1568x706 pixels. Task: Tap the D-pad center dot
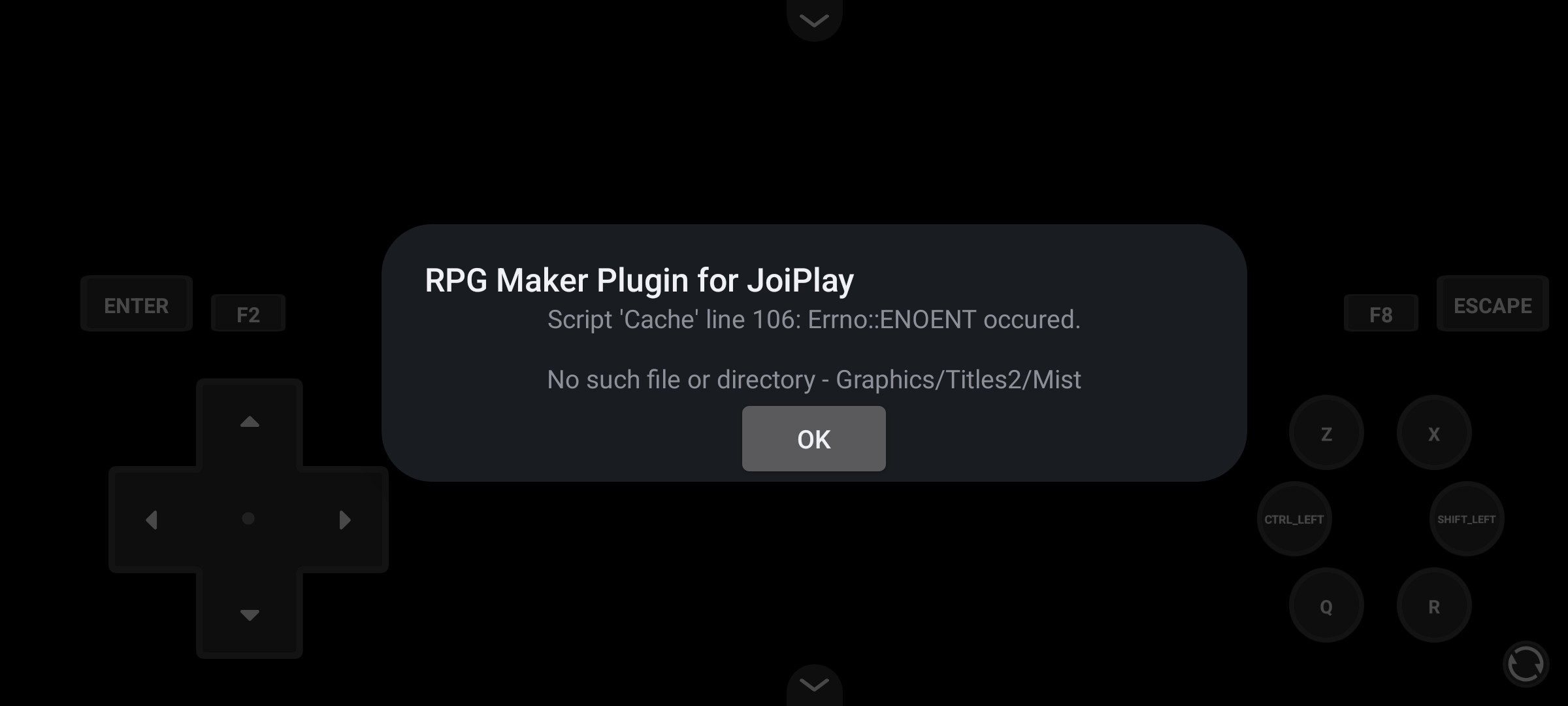pyautogui.click(x=248, y=519)
